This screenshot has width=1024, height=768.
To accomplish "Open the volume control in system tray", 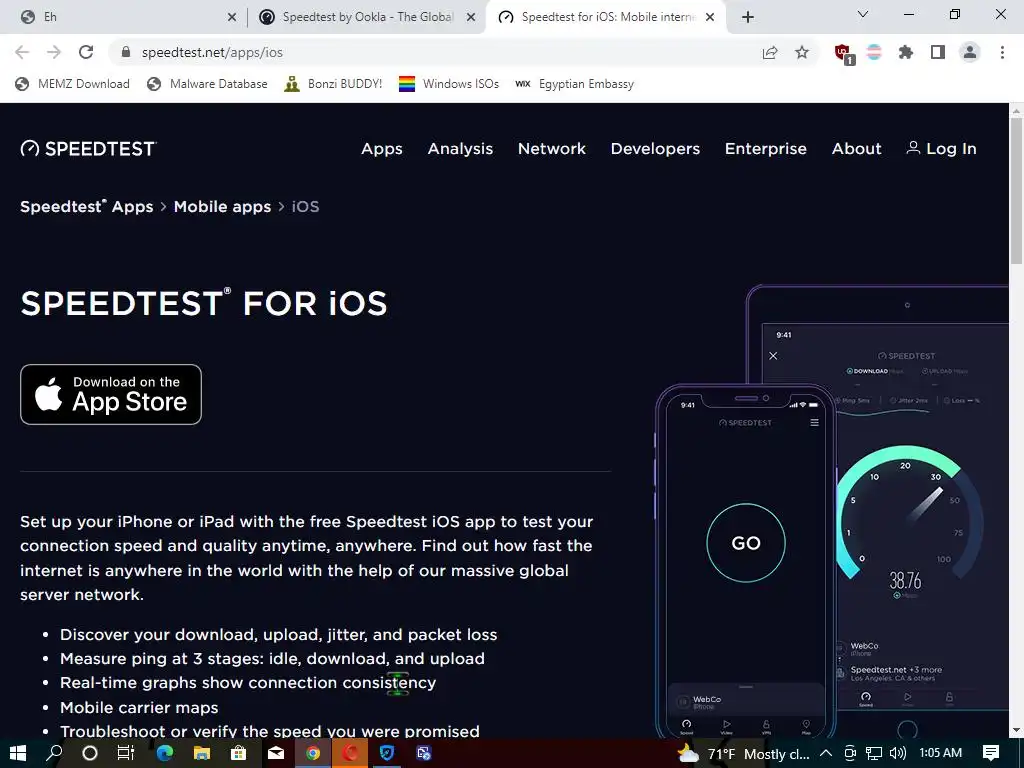I will pos(898,753).
